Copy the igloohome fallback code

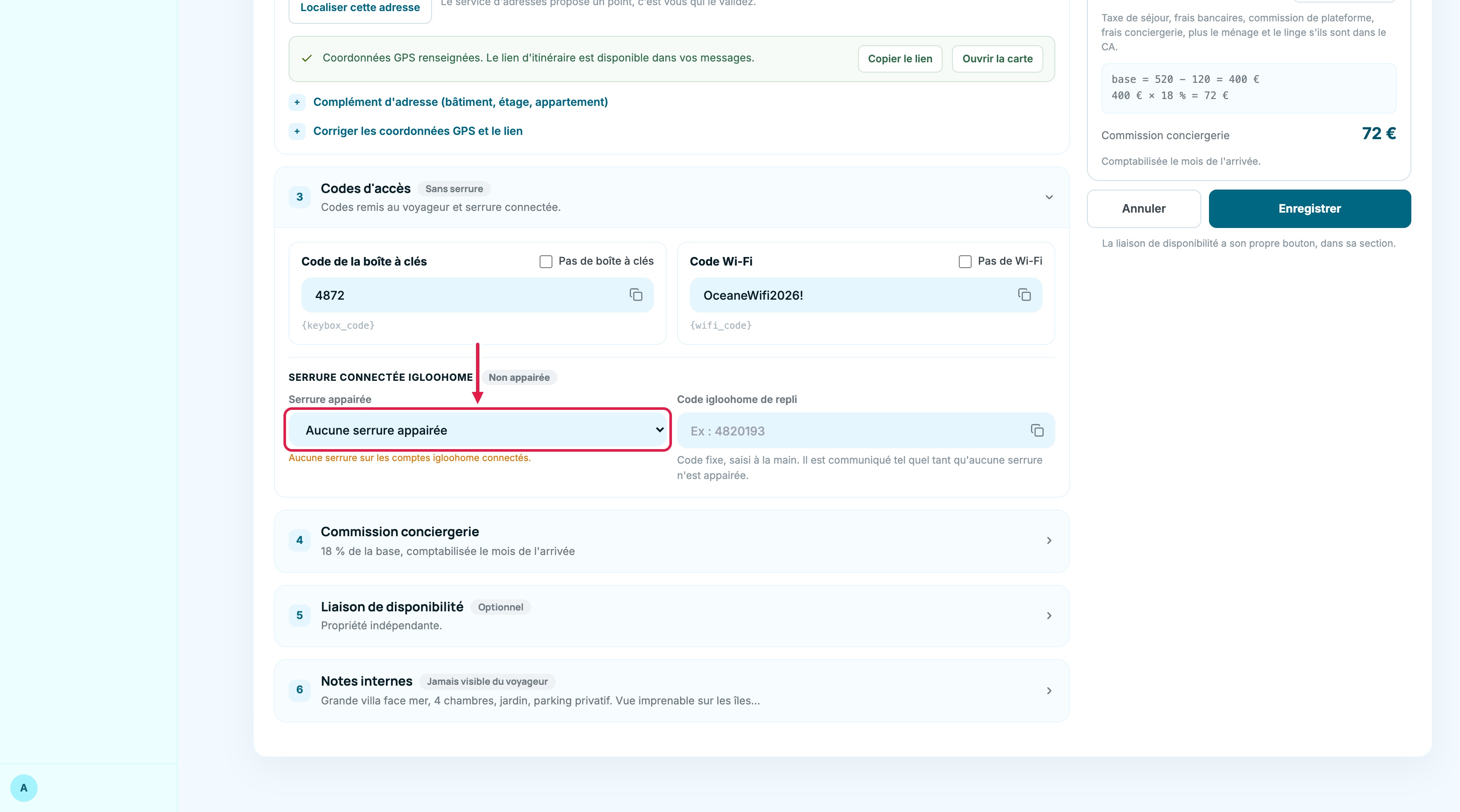click(x=1037, y=431)
